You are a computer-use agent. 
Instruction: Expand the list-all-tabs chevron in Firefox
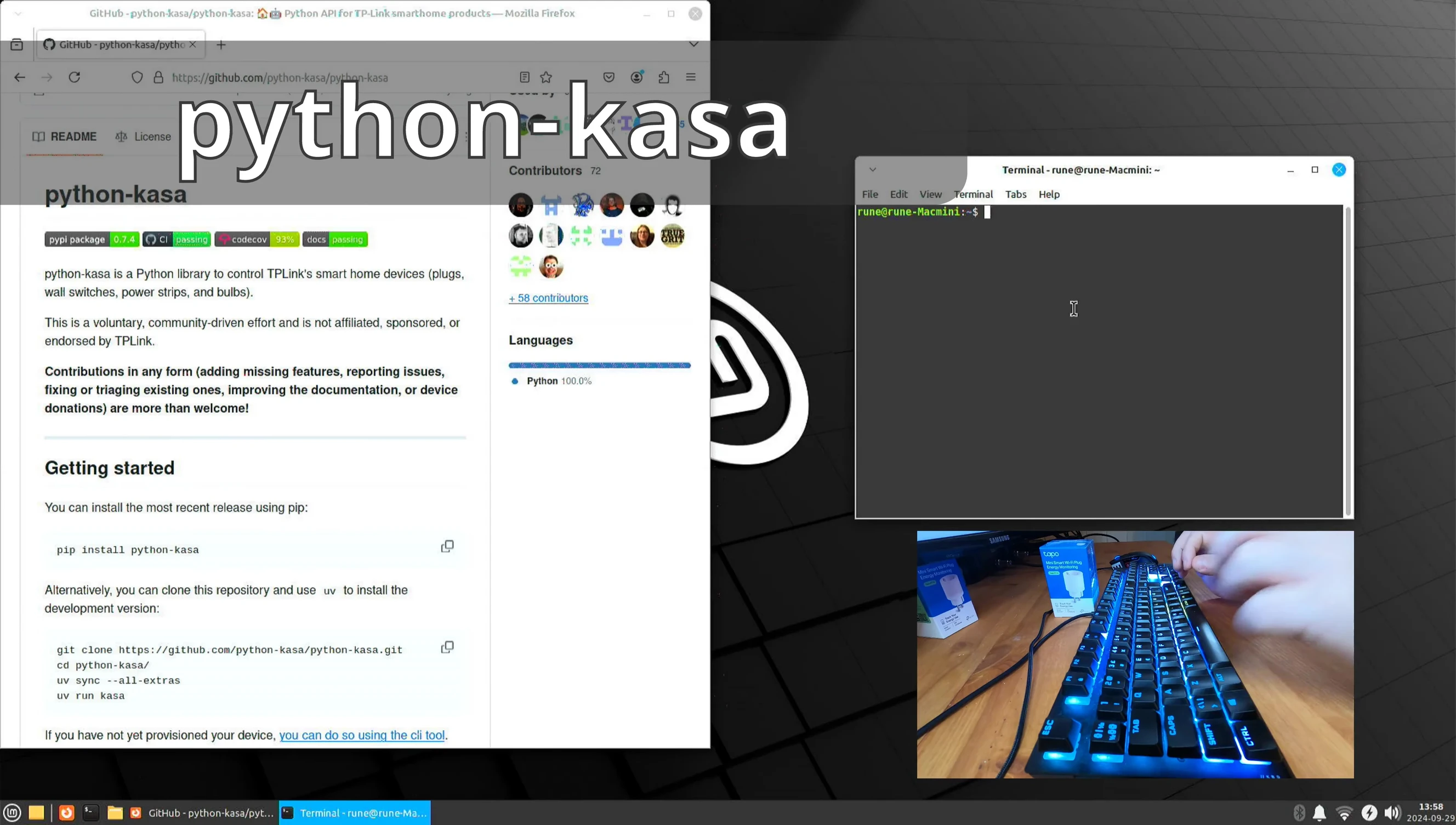point(693,44)
